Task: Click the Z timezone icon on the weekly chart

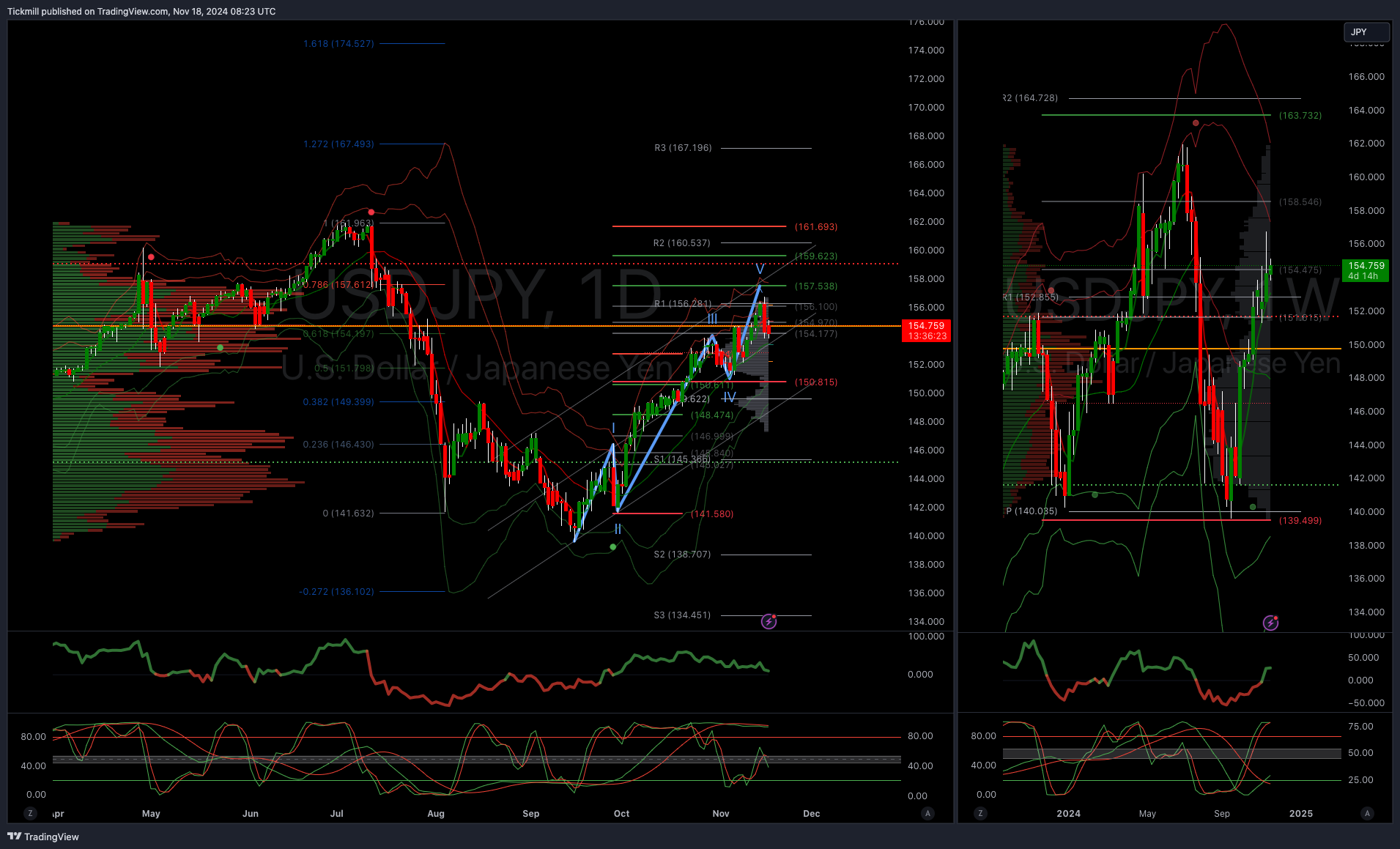Action: pos(980,813)
